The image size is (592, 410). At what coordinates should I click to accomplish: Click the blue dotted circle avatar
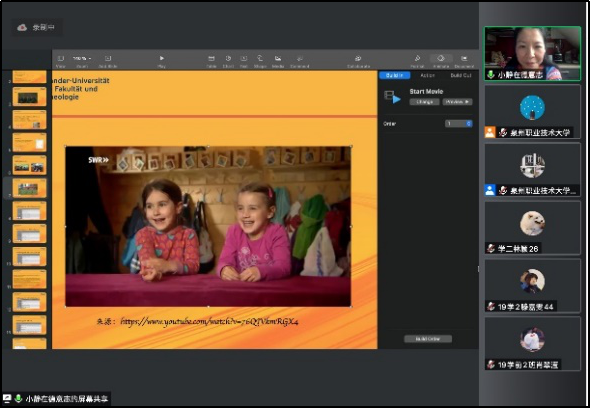point(532,108)
